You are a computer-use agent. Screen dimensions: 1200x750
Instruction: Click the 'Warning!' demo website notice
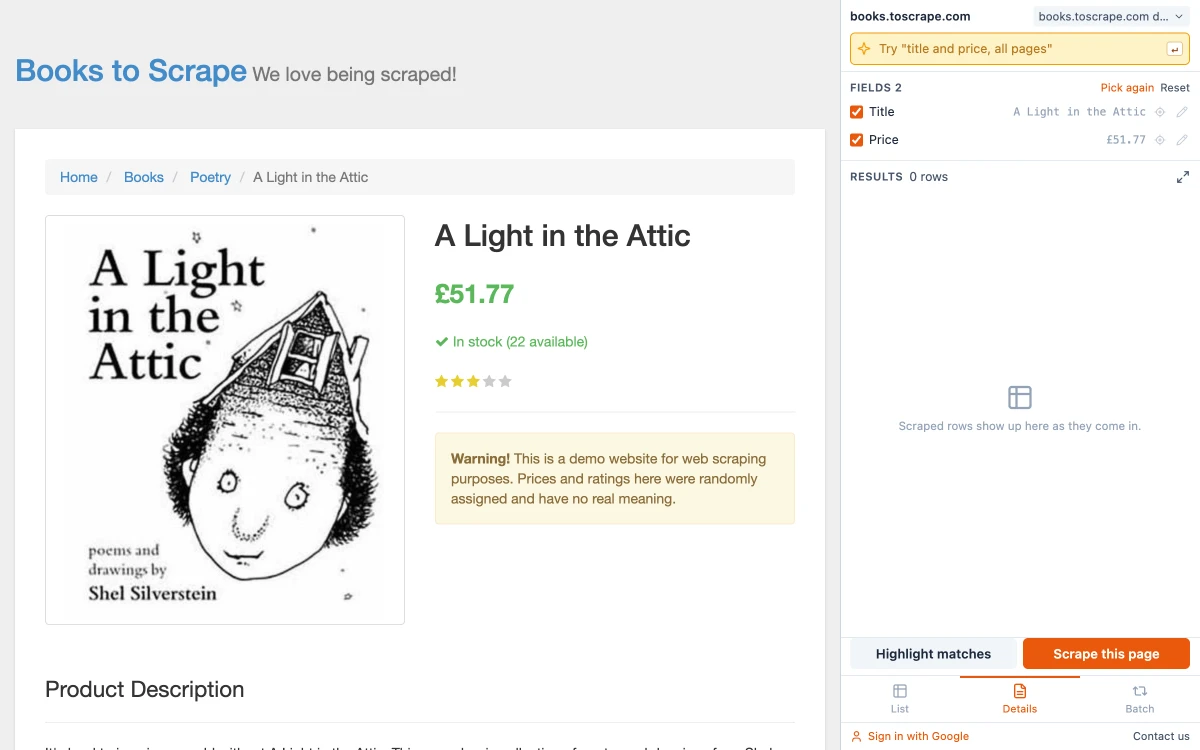click(x=615, y=479)
